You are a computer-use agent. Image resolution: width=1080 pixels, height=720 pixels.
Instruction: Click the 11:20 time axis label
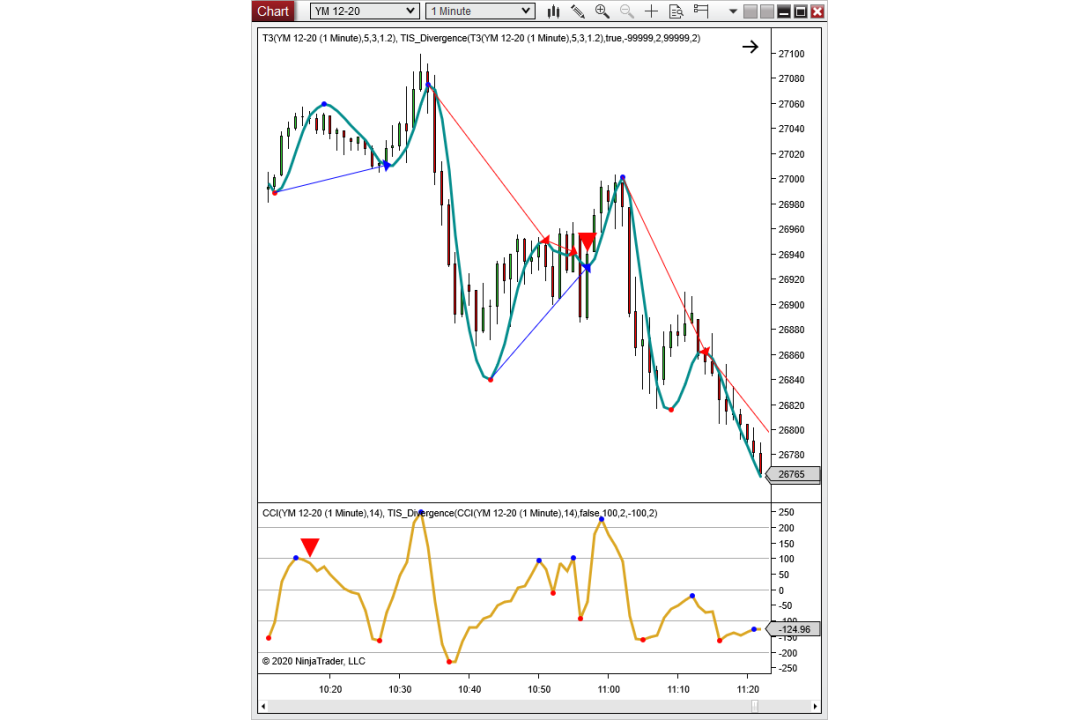(x=747, y=689)
